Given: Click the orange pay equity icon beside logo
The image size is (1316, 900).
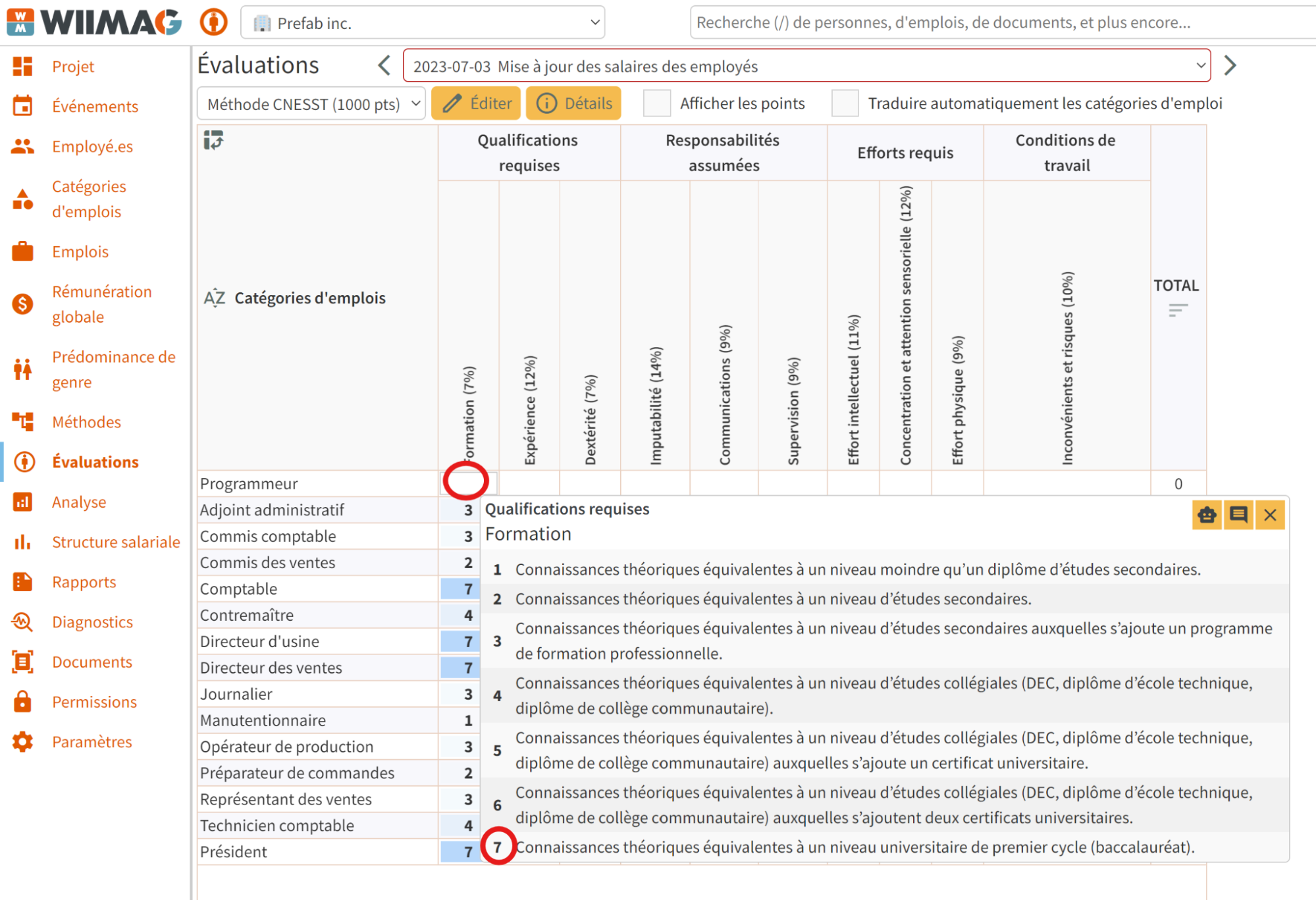Looking at the screenshot, I should [x=213, y=22].
